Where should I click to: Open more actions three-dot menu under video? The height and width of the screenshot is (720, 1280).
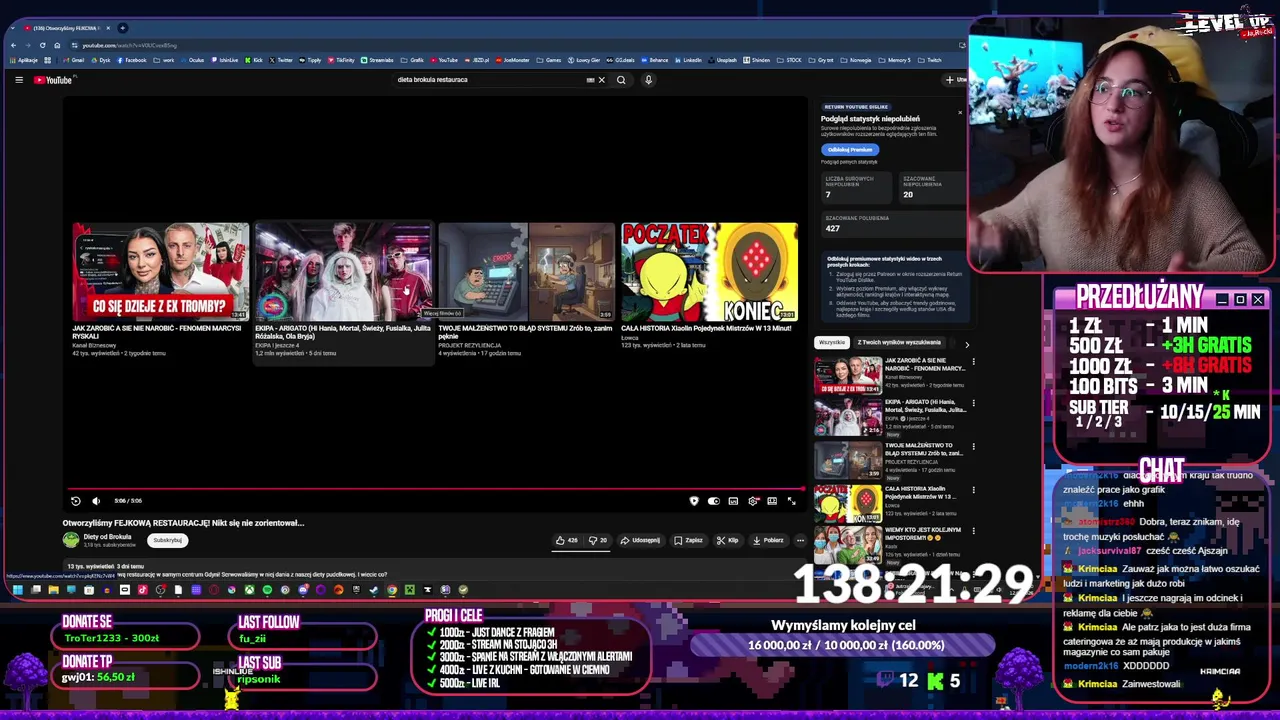800,540
